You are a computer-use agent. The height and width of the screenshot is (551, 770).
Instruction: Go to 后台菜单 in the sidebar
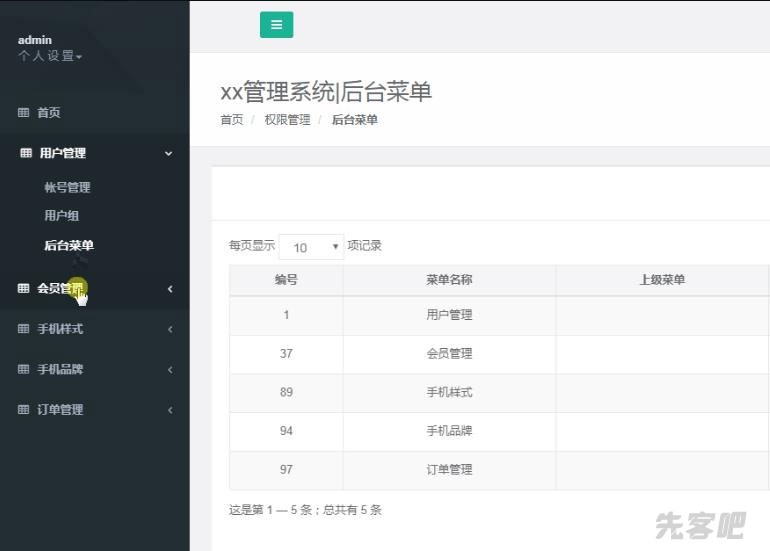[x=69, y=245]
